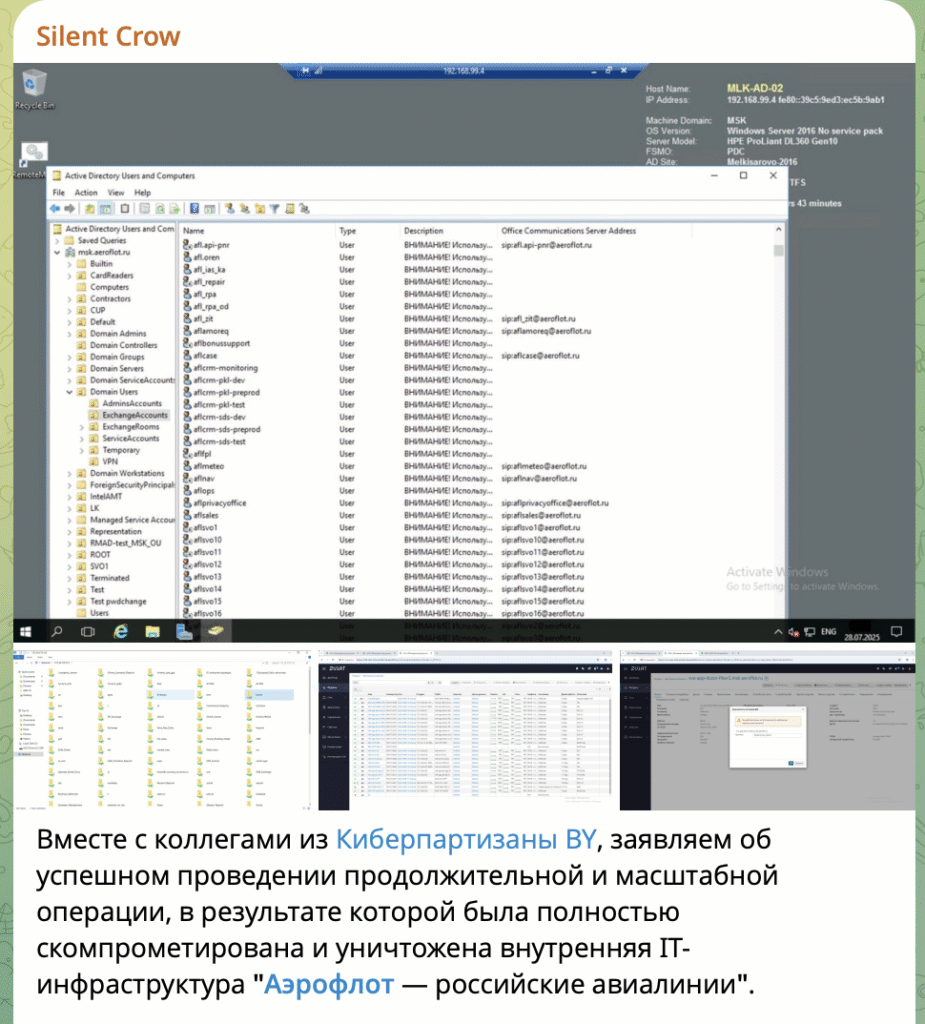Open the file explorer folders thumbnail

click(x=163, y=730)
